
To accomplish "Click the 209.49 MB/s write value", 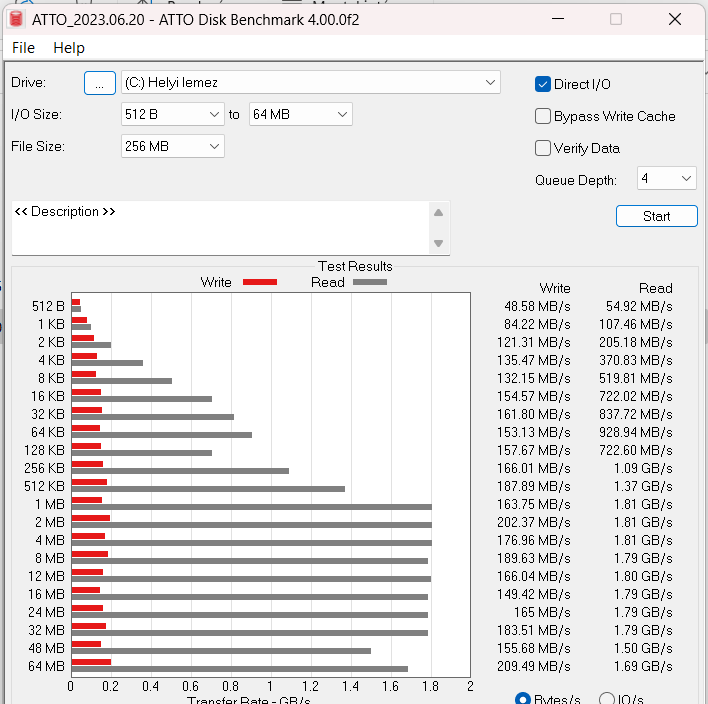I will (x=534, y=667).
